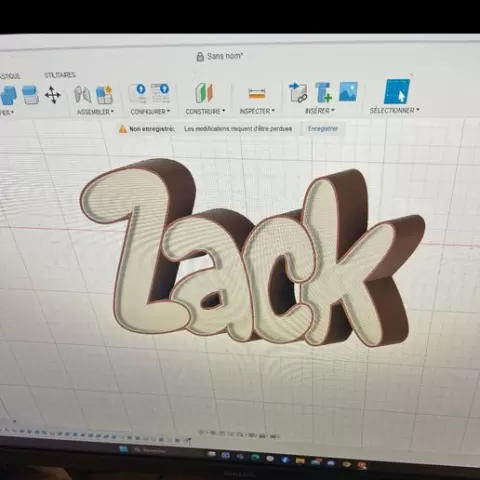Click the orange warning triangle icon
Image resolution: width=480 pixels, height=480 pixels.
coord(123,129)
